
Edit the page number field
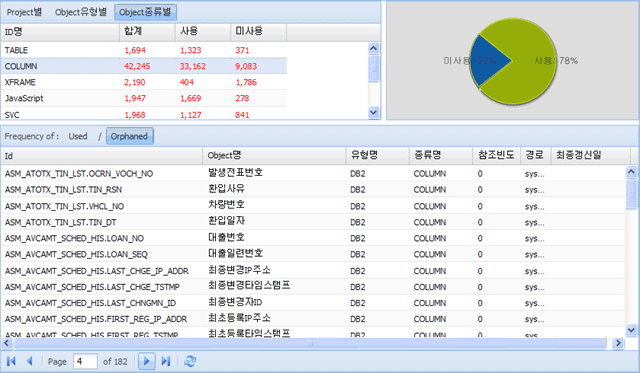click(85, 362)
